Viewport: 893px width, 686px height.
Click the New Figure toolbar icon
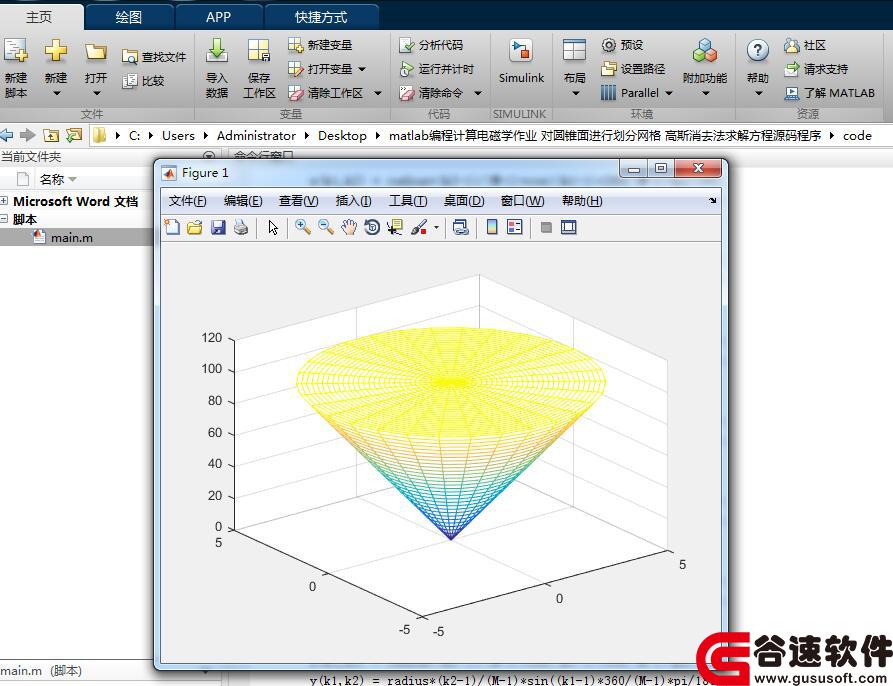tap(172, 228)
